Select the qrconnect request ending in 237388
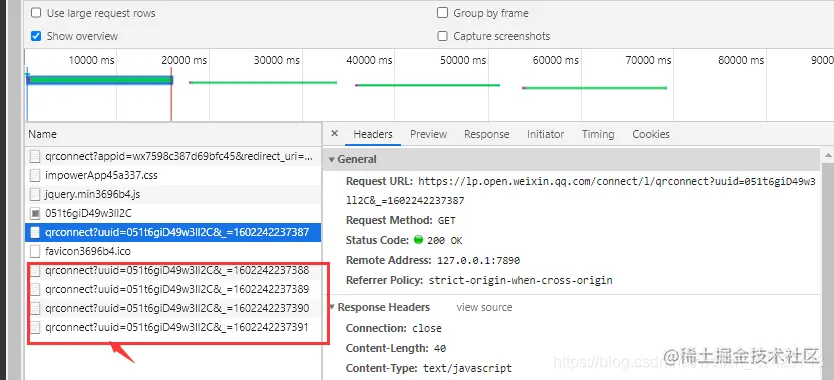Screen dimensions: 834x380 (x=173, y=270)
